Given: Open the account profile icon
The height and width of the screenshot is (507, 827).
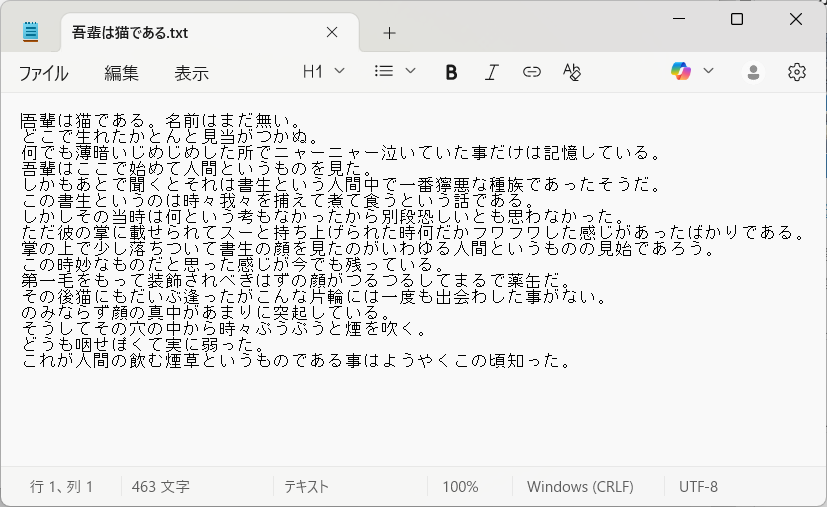Looking at the screenshot, I should pos(753,72).
